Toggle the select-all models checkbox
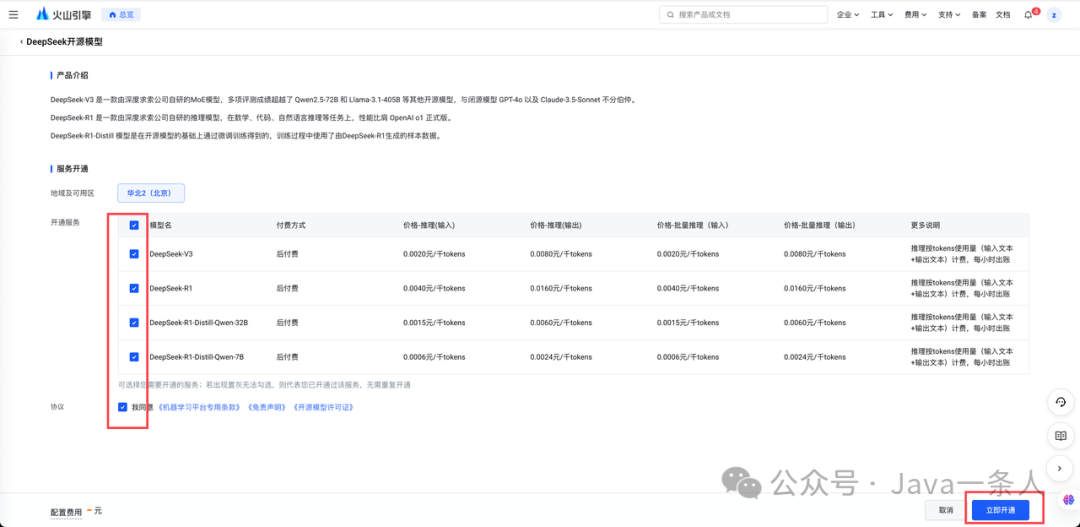 tap(134, 225)
